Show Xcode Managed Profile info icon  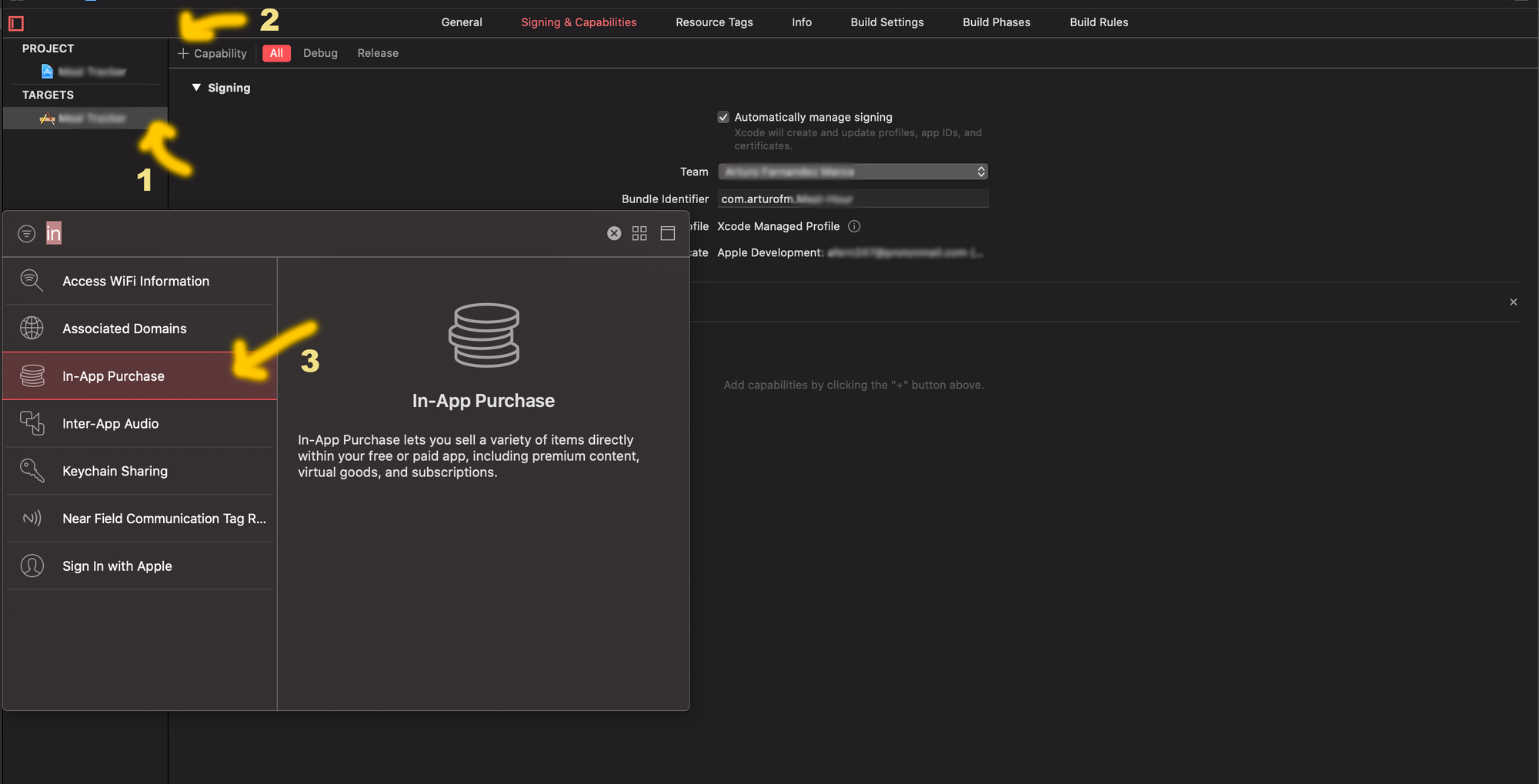[x=854, y=226]
